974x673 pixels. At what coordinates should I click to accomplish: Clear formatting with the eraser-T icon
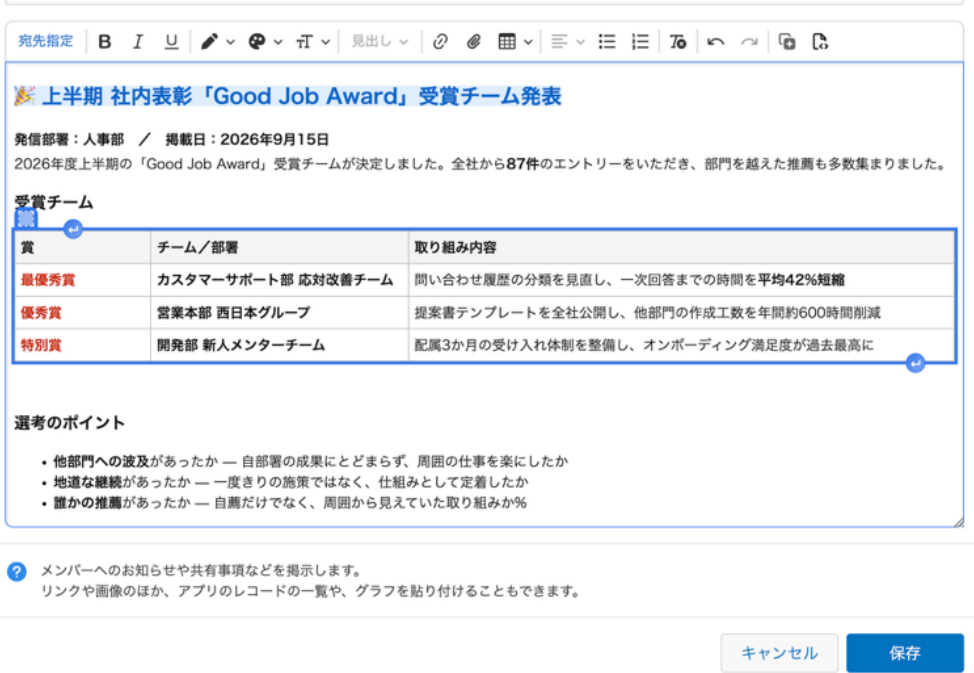pyautogui.click(x=678, y=42)
